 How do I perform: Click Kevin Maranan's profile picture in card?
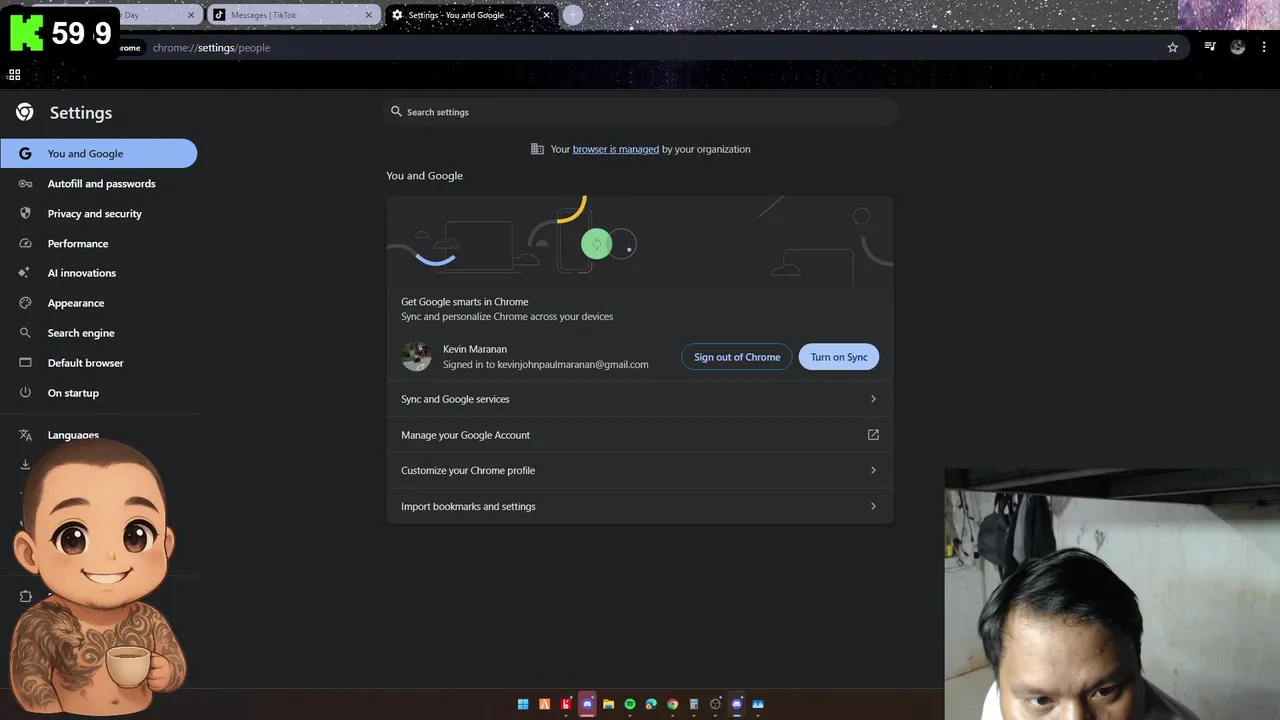coord(416,356)
